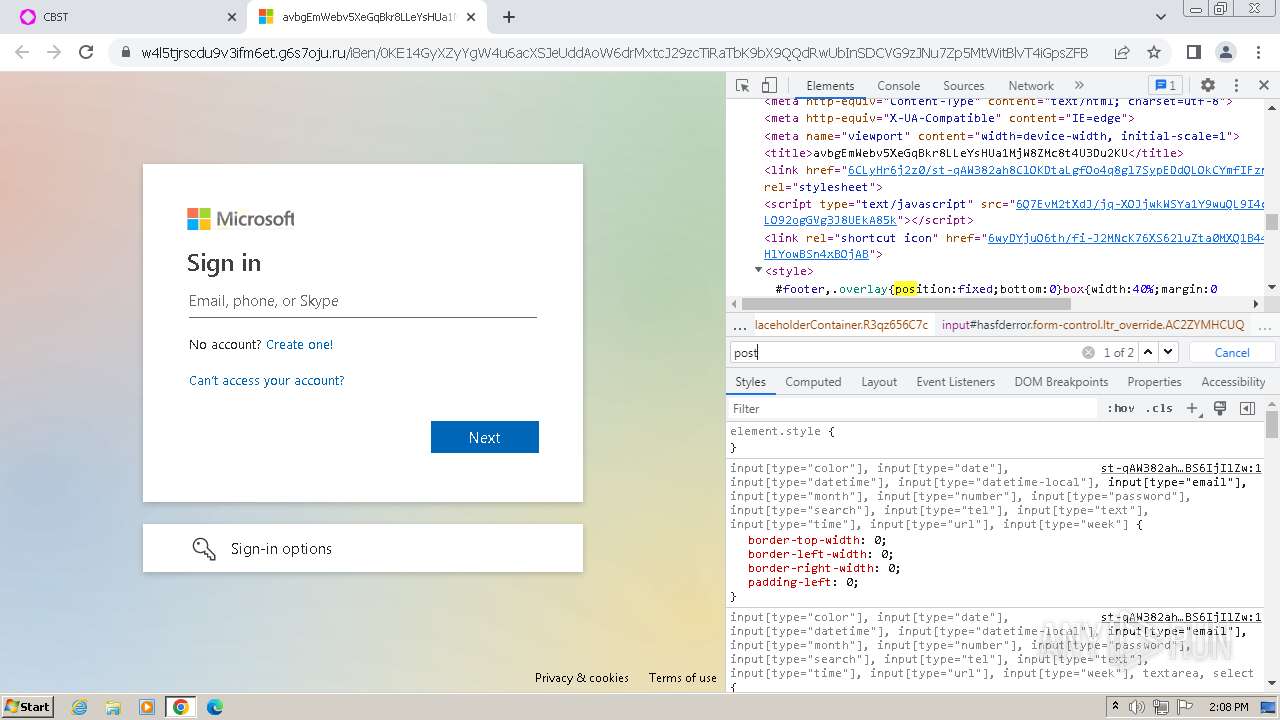Open DevTools settings gear
1280x720 pixels.
1208,86
